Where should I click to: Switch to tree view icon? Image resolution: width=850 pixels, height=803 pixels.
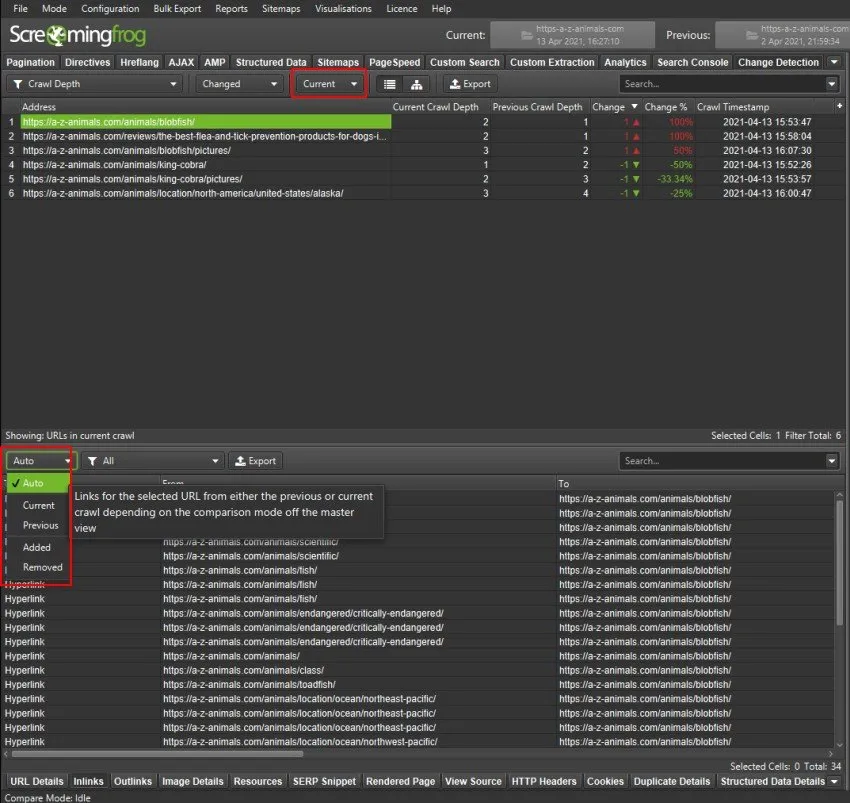[417, 84]
